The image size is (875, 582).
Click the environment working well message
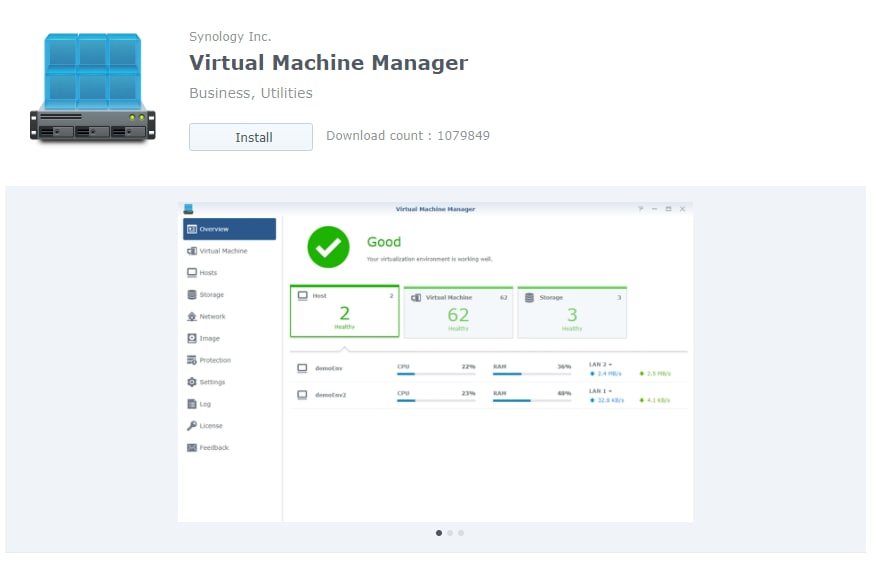coord(429,259)
